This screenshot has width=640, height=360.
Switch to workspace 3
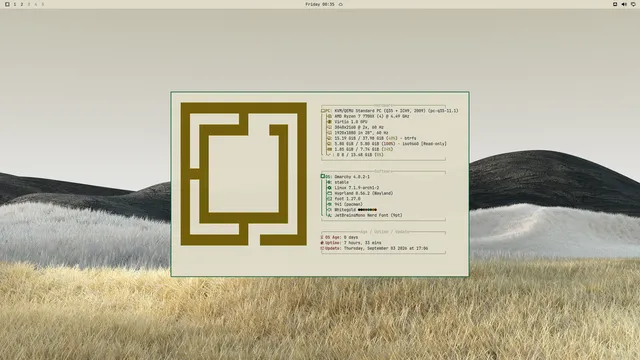click(x=29, y=4)
